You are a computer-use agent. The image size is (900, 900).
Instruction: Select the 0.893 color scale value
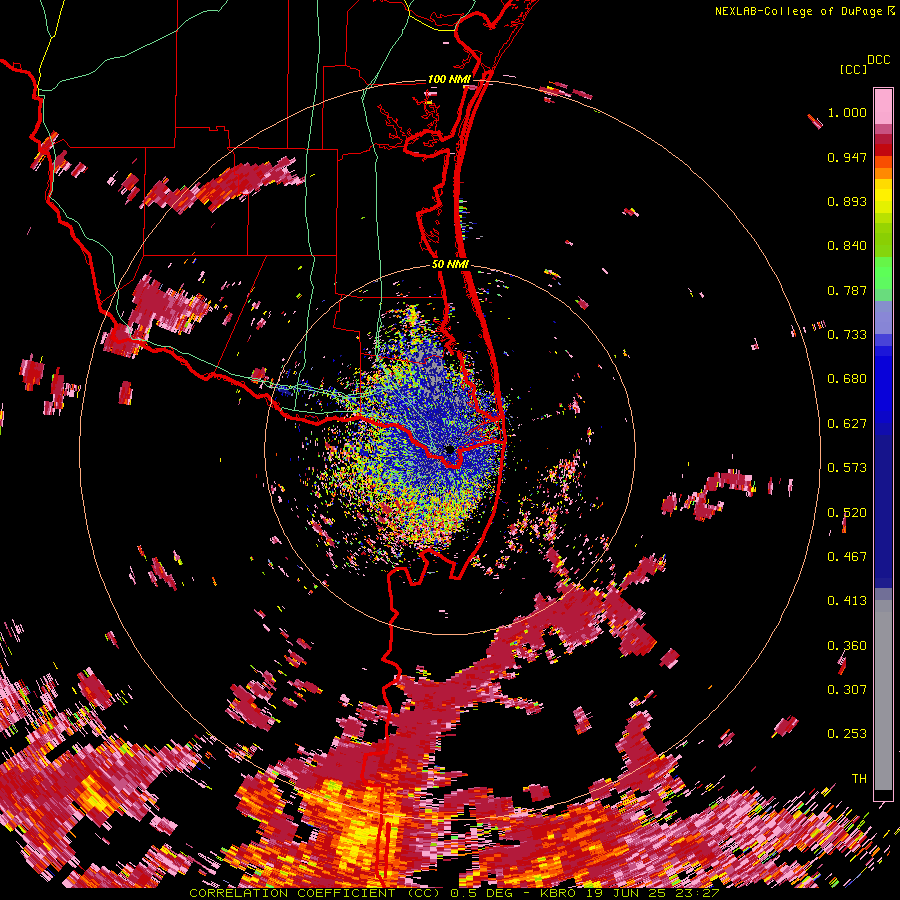point(847,201)
